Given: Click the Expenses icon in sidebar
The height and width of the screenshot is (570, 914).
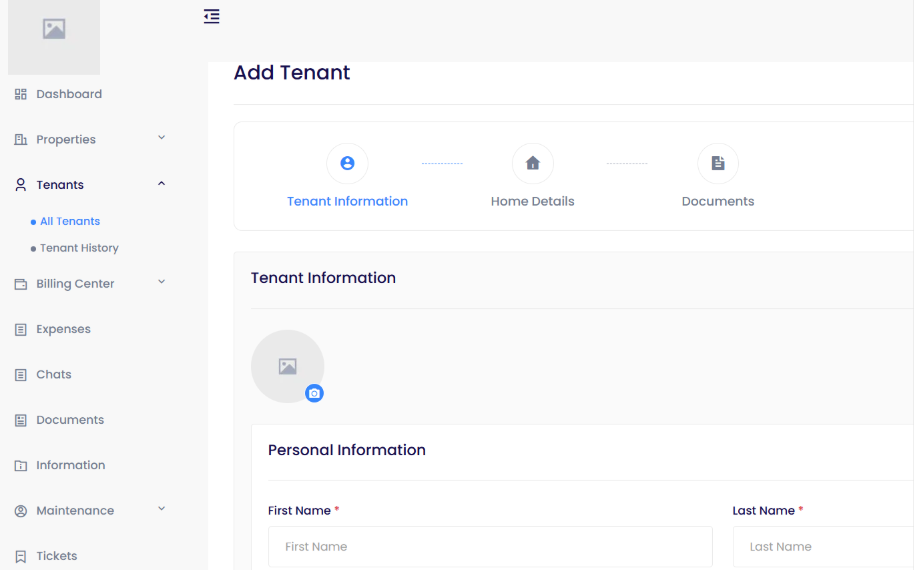Looking at the screenshot, I should (20, 329).
